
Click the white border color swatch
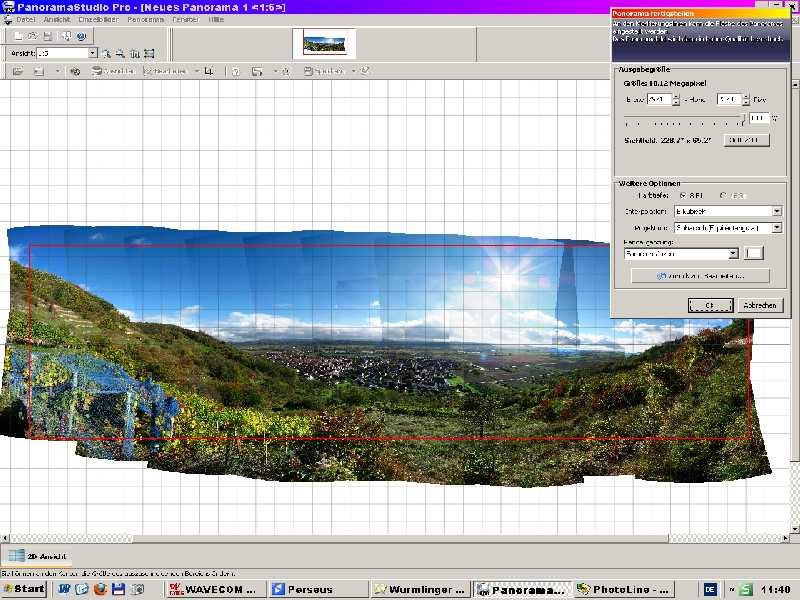click(x=753, y=254)
